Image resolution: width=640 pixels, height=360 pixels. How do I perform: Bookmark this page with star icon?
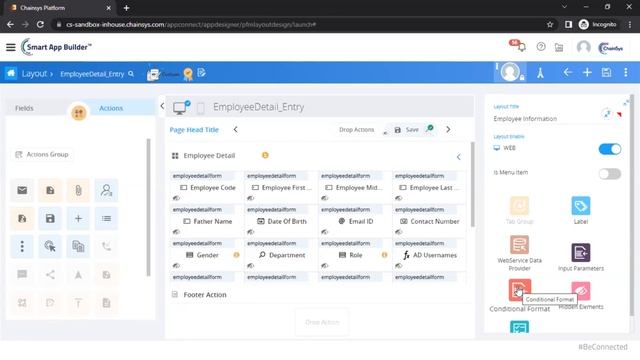pyautogui.click(x=550, y=24)
